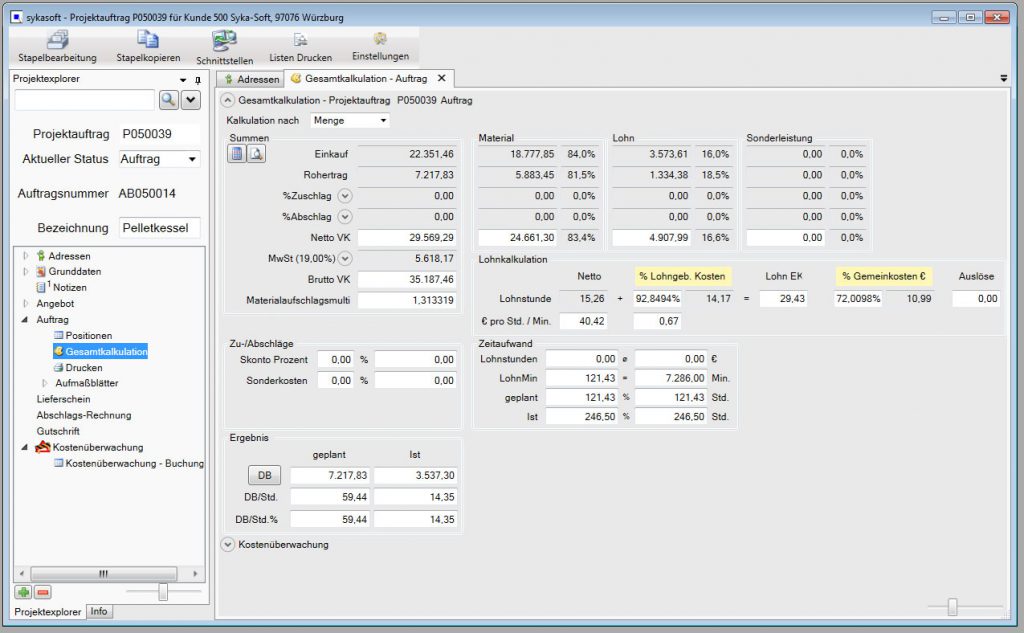Click the green plus button below the tree
This screenshot has height=633, width=1024.
click(22, 592)
